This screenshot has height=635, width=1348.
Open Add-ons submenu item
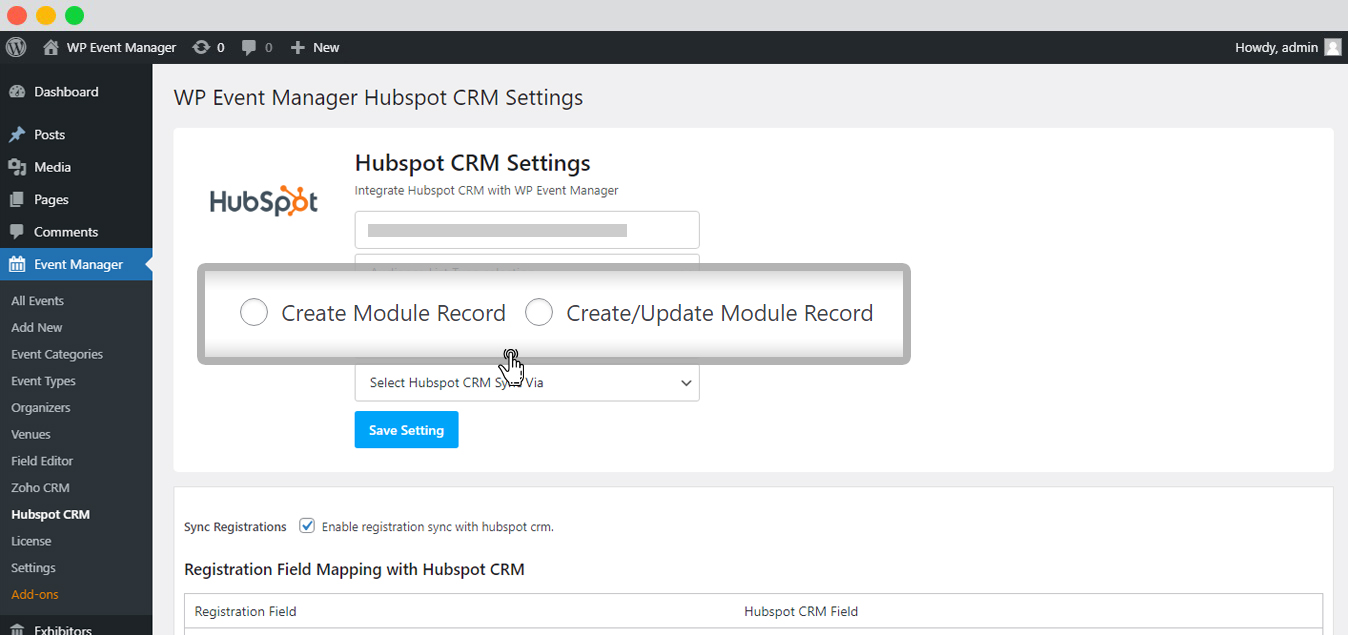point(35,595)
